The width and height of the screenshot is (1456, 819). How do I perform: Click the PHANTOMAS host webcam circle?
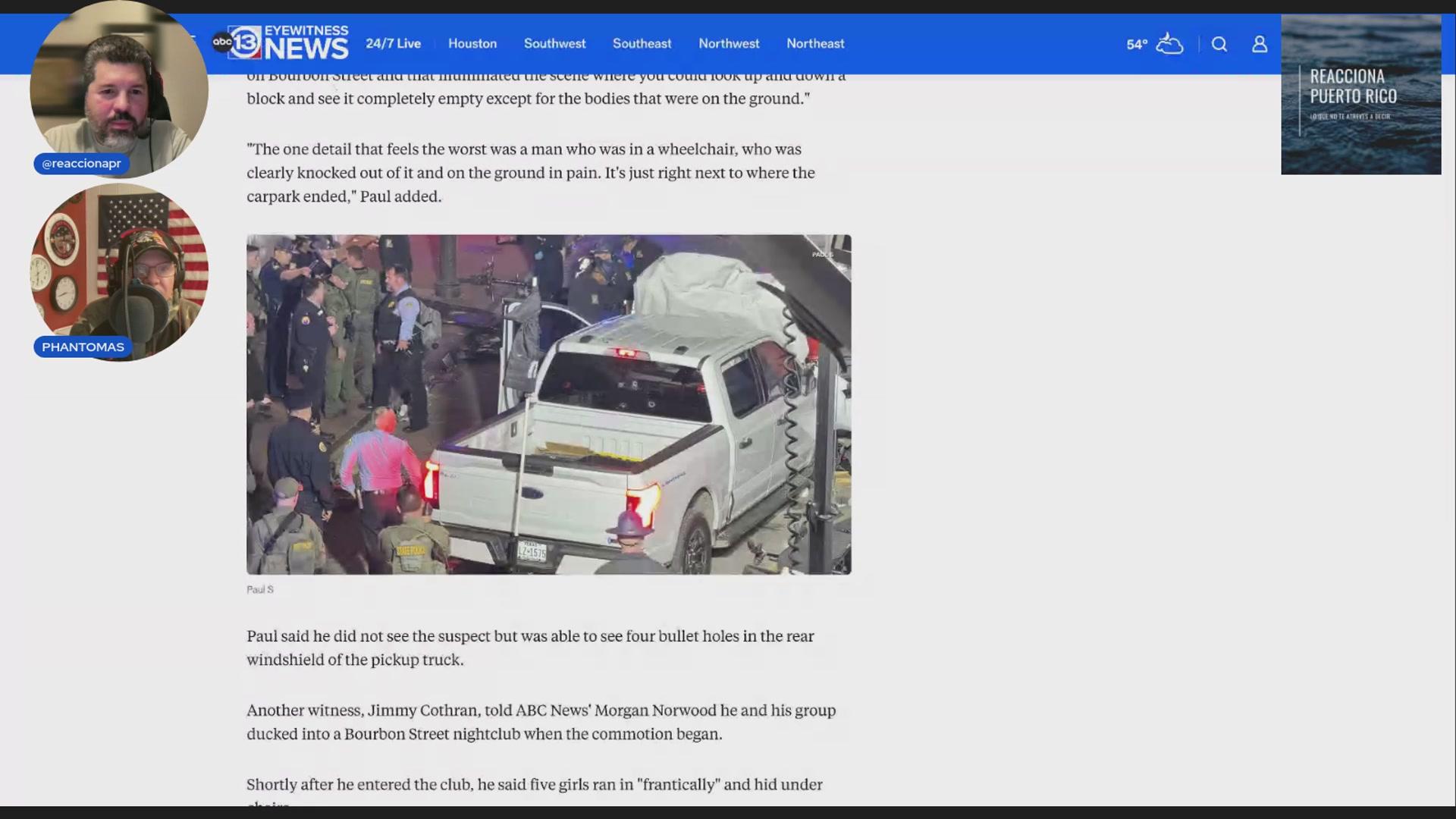pyautogui.click(x=119, y=271)
